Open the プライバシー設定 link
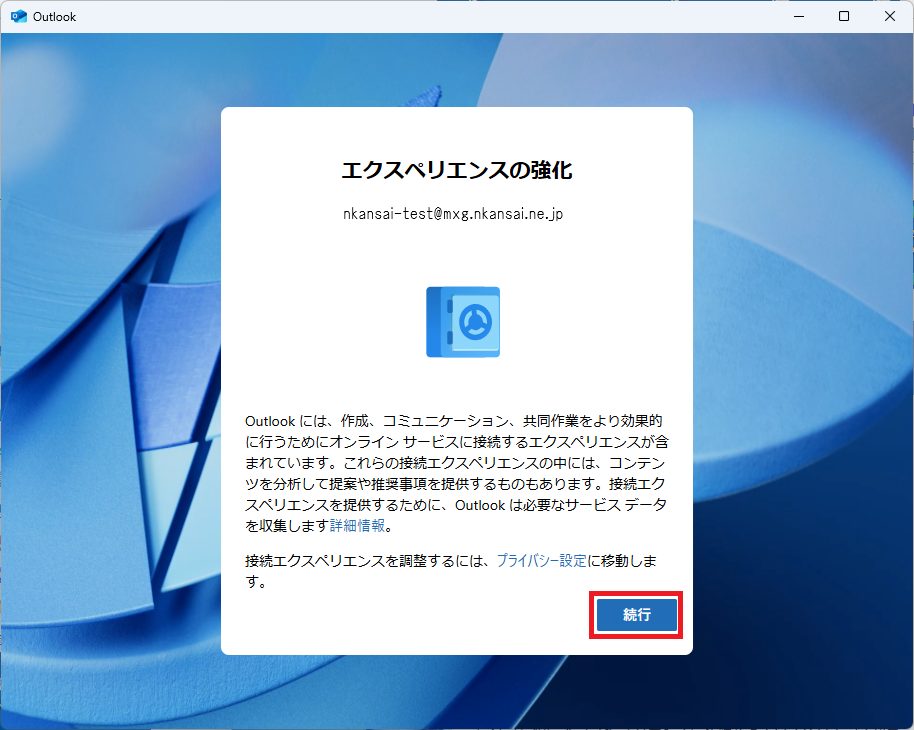The width and height of the screenshot is (914, 730). (542, 561)
